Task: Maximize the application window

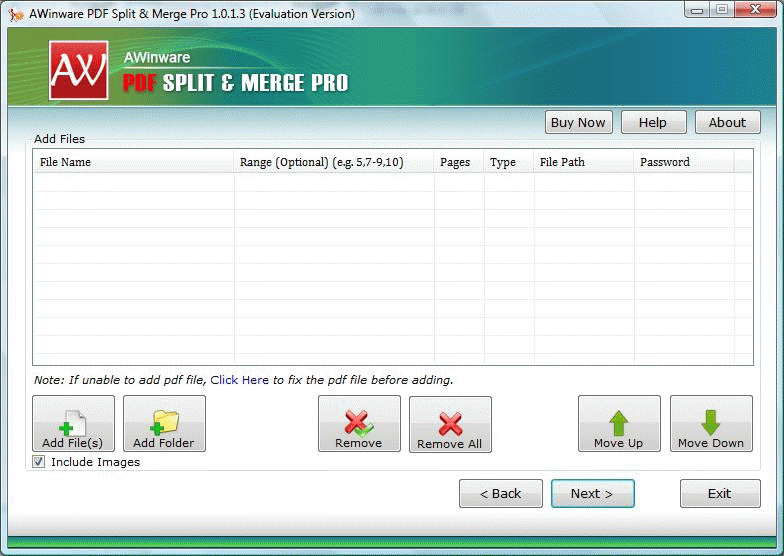Action: pos(722,10)
